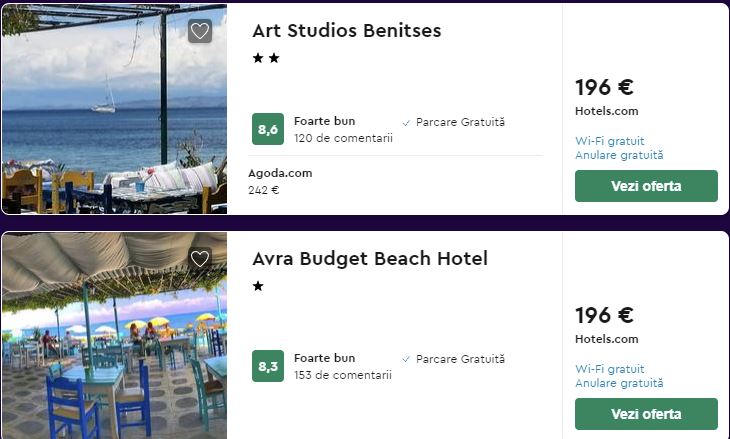
Task: Click Art Studios Benitses two-star rating
Action: (x=266, y=59)
